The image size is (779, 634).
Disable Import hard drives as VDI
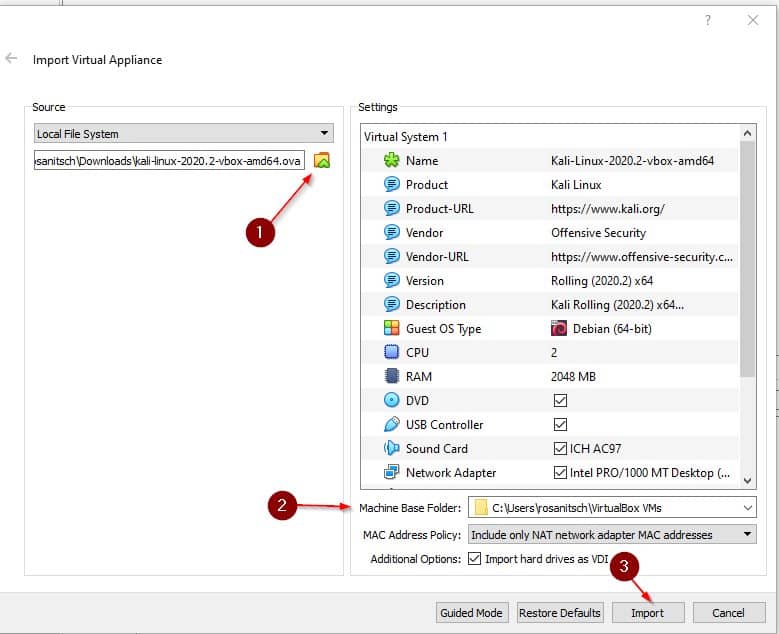tap(475, 559)
